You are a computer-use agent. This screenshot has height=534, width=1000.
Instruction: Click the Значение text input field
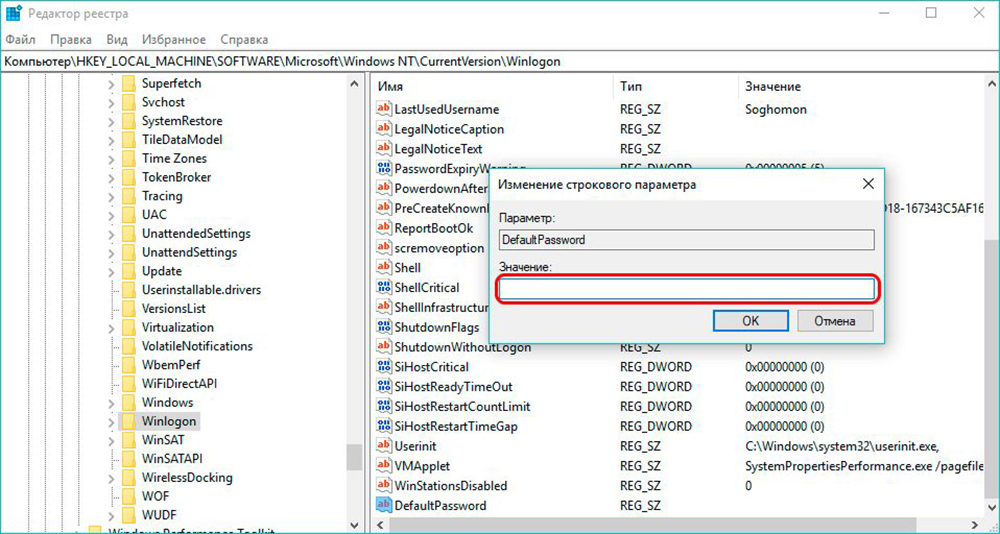[x=687, y=290]
